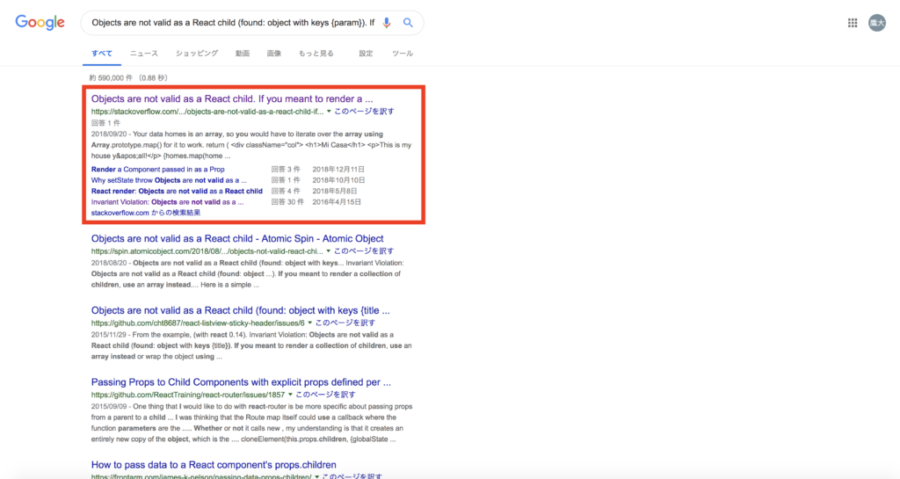
Task: Open 'Why setState throw Objects are not valid' link
Action: coord(169,180)
